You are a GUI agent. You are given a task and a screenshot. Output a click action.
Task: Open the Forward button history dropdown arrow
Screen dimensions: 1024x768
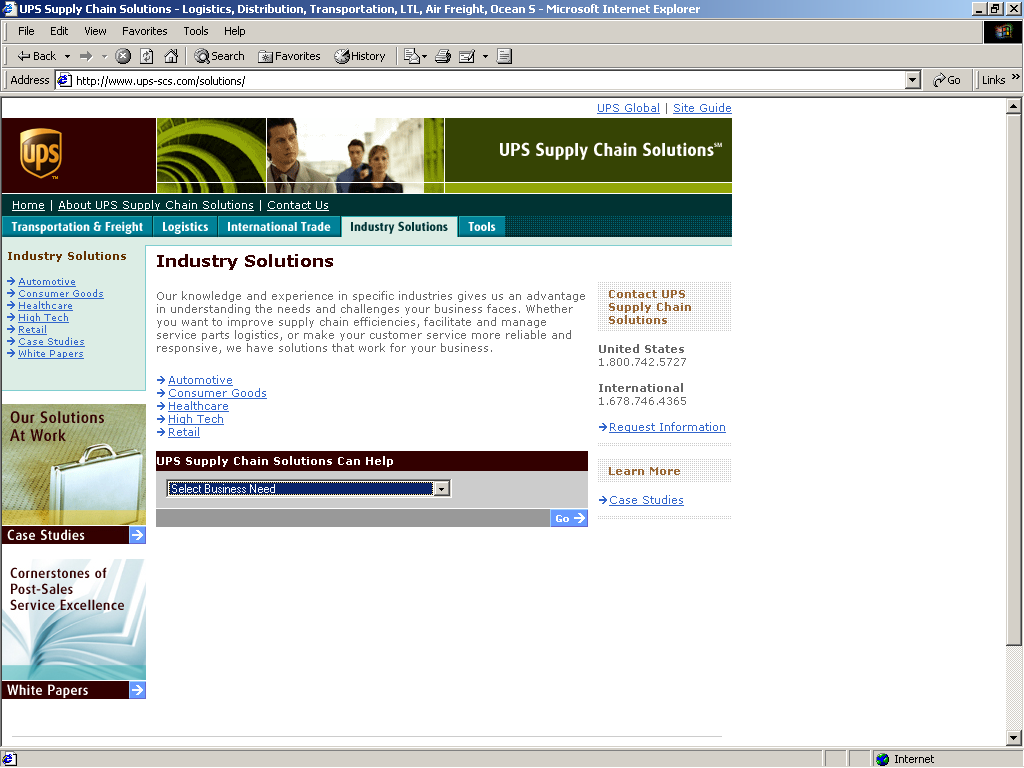[104, 56]
